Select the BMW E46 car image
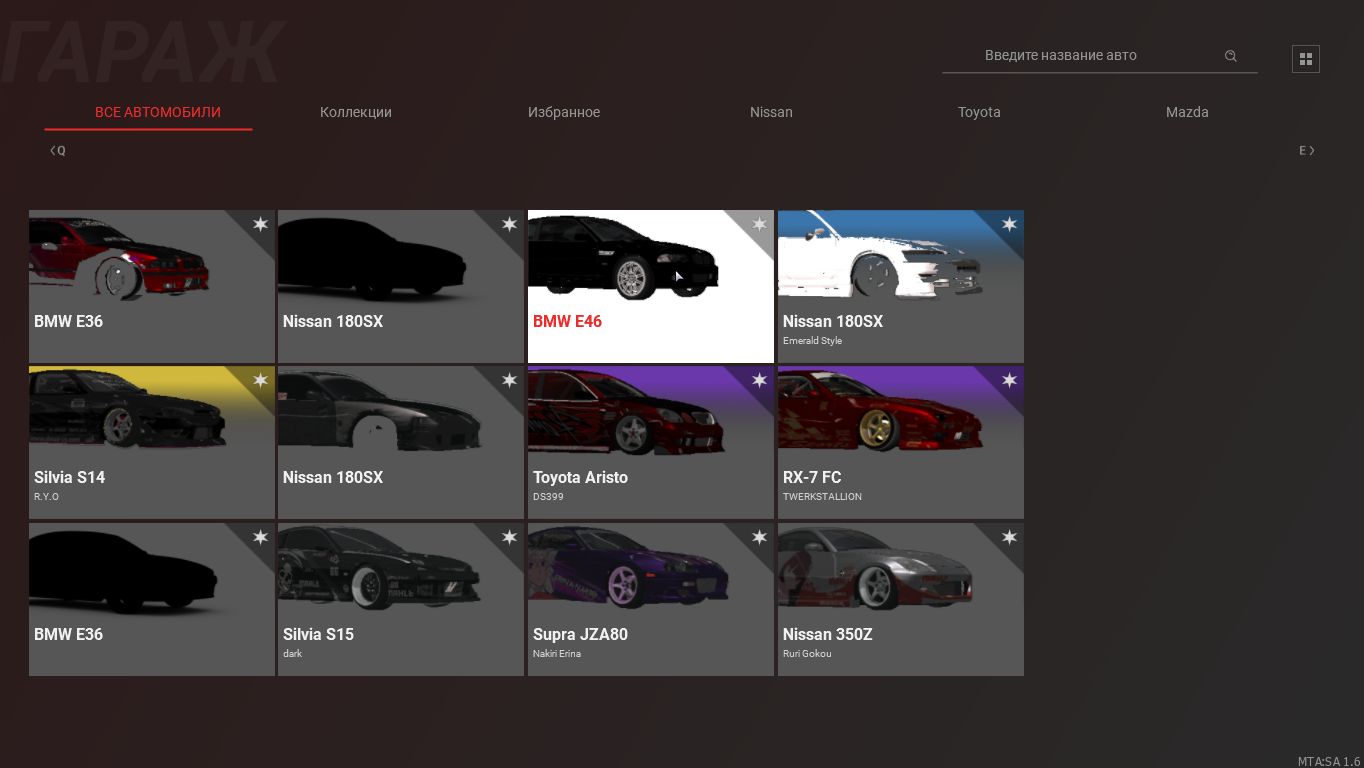The width and height of the screenshot is (1364, 768). [624, 257]
